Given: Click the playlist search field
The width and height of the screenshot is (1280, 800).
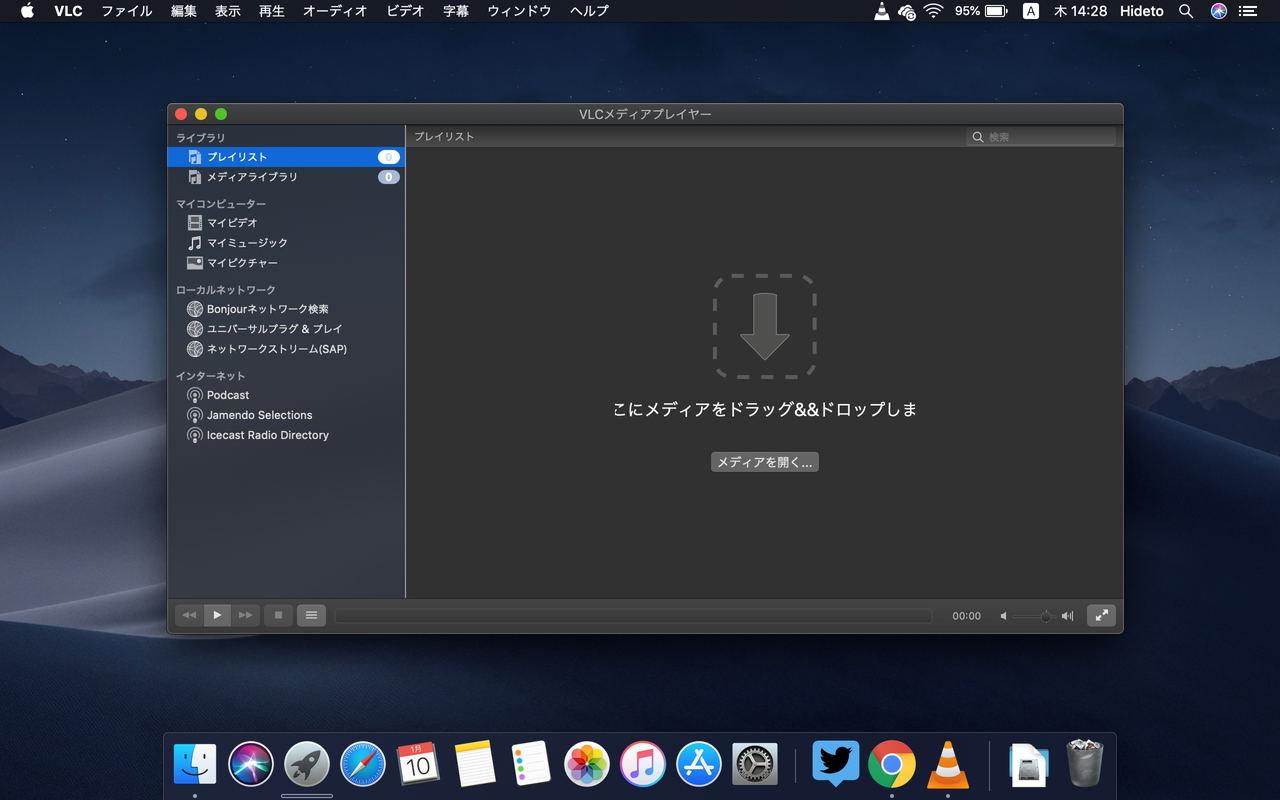Looking at the screenshot, I should coord(1040,136).
